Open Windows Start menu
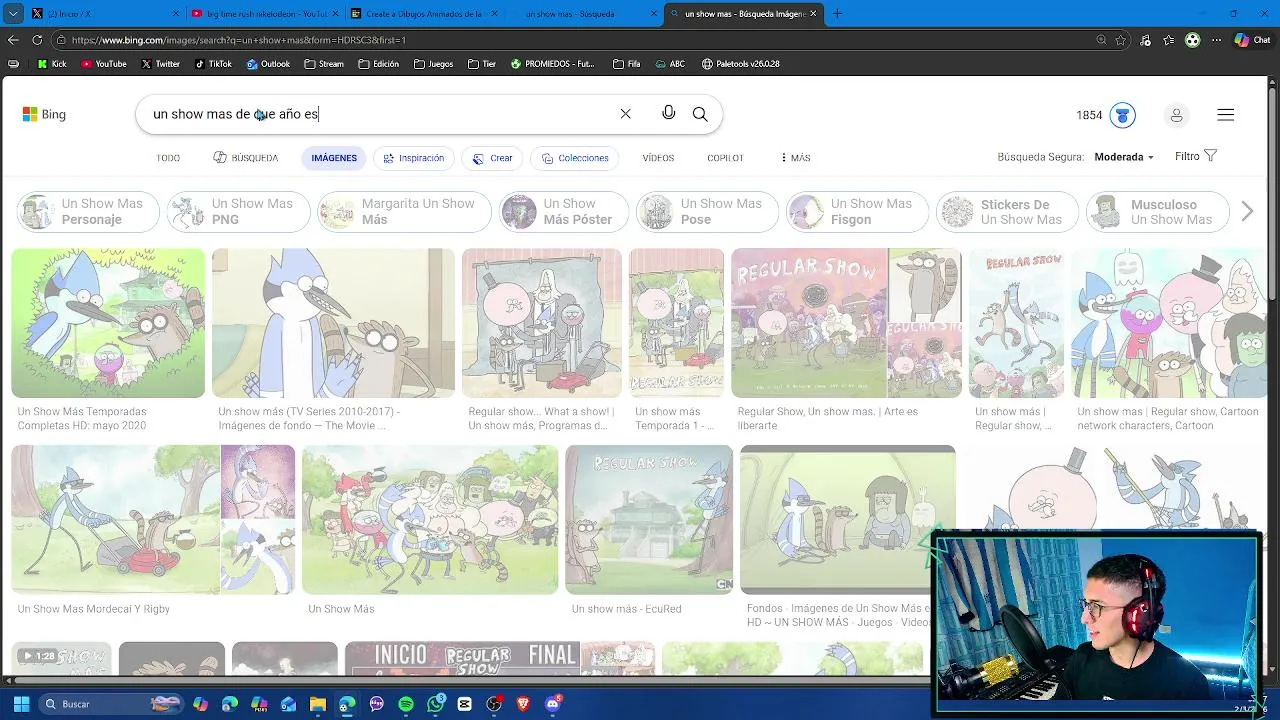This screenshot has width=1280, height=720. 21,704
